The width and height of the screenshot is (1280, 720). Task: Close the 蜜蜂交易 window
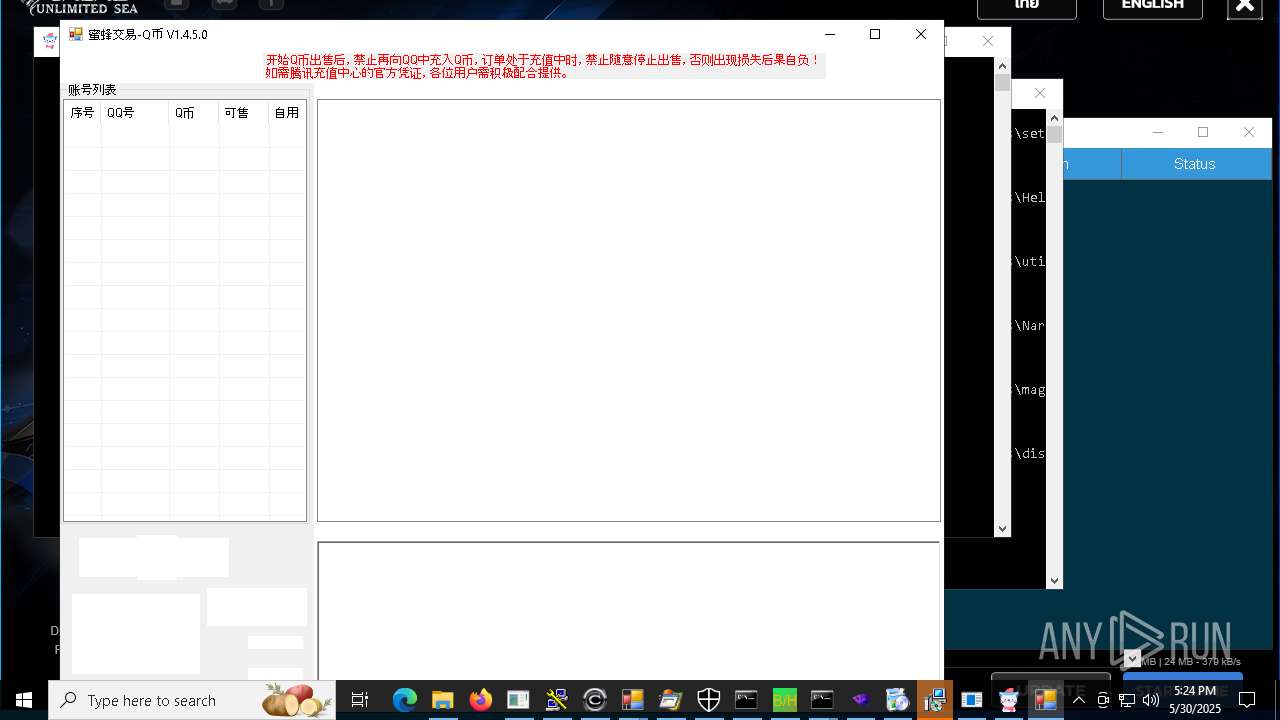pos(921,34)
